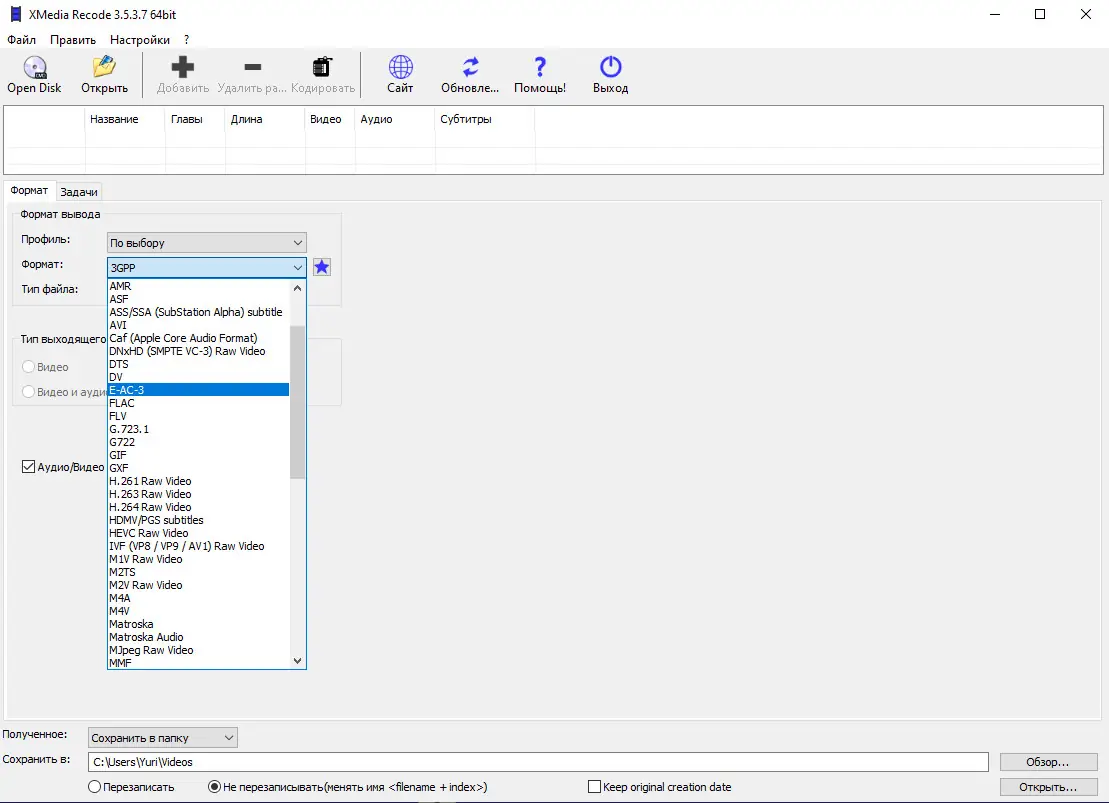Click the Открыть folder icon in toolbar
Screen dimensions: 1109x803
click(104, 68)
